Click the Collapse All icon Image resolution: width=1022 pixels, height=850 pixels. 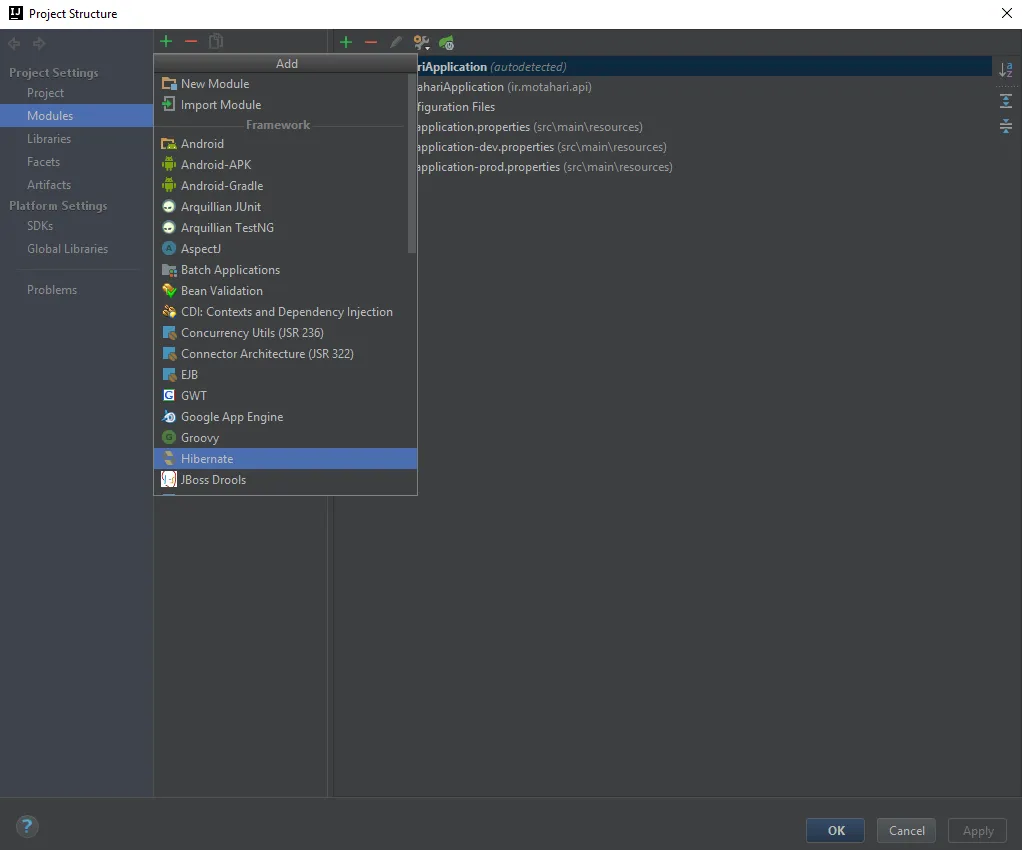tap(1006, 126)
